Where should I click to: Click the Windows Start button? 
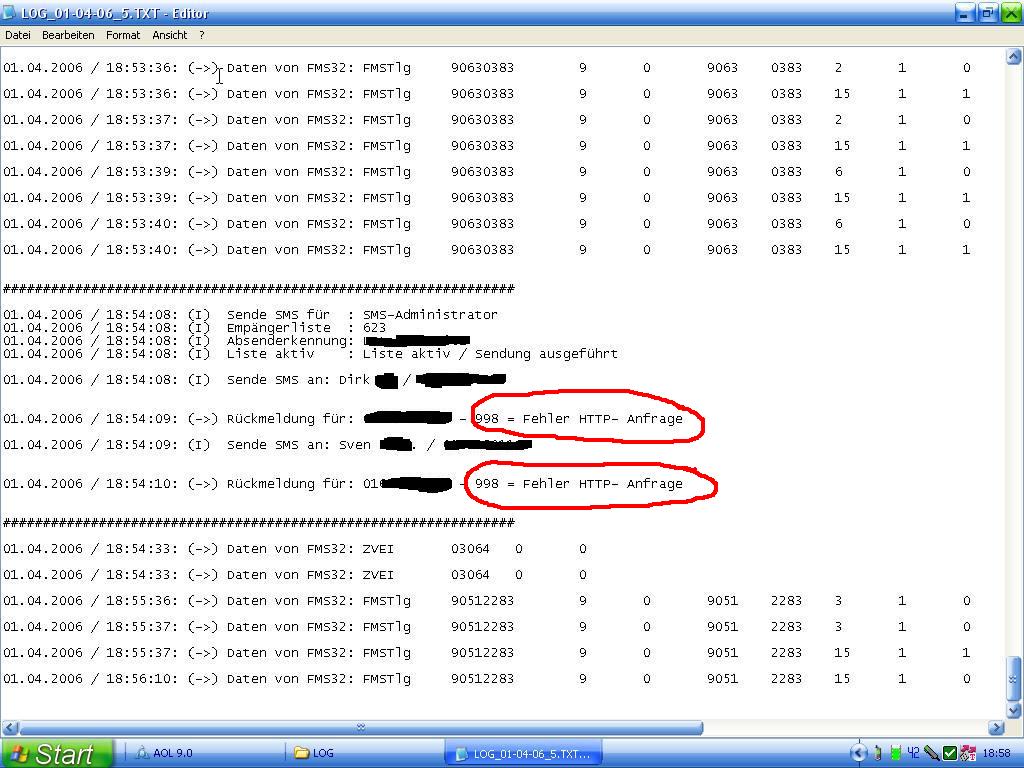click(56, 753)
